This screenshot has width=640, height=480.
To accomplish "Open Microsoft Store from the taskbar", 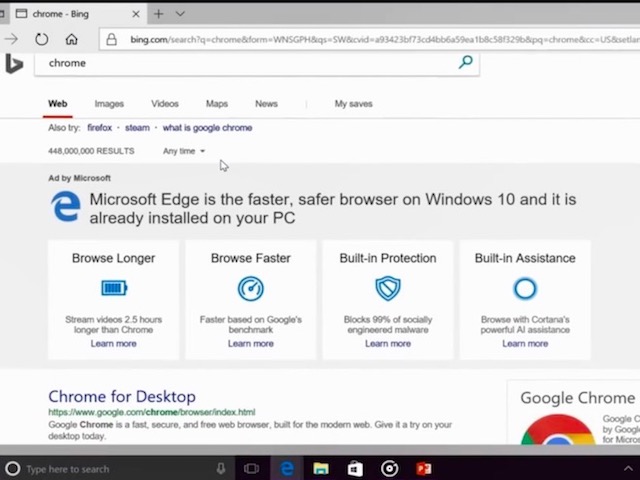I will (x=355, y=469).
